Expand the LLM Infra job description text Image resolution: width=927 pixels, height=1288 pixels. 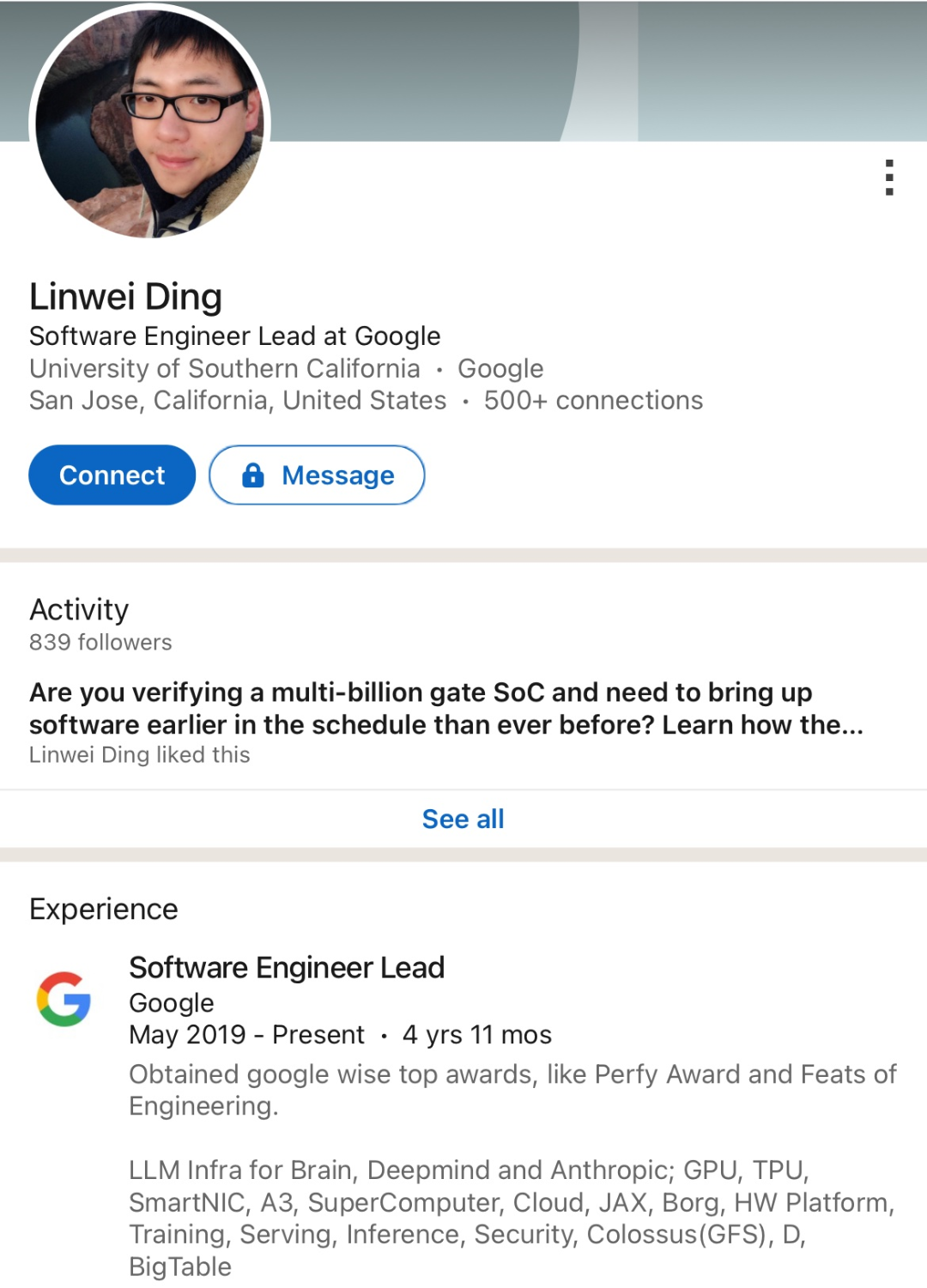coord(512,1218)
